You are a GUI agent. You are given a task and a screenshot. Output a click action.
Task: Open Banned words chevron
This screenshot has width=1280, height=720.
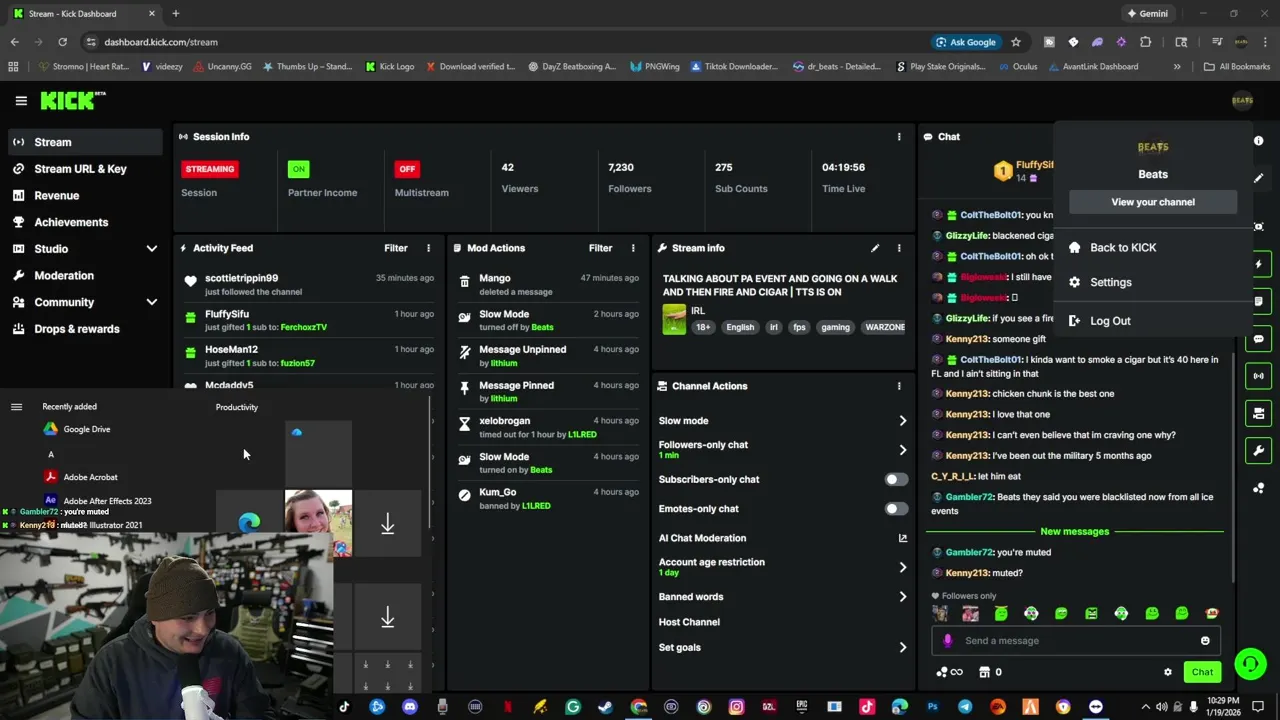902,597
